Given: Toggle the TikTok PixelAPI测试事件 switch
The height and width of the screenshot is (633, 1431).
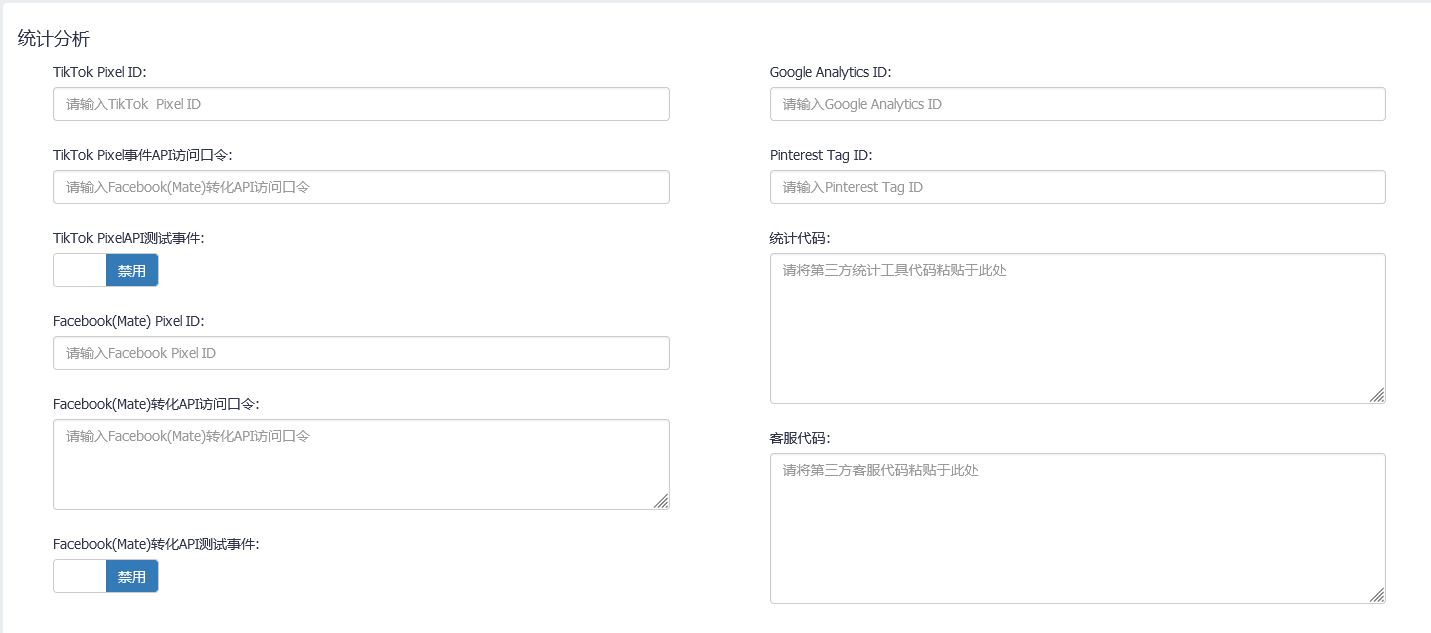Looking at the screenshot, I should (106, 270).
